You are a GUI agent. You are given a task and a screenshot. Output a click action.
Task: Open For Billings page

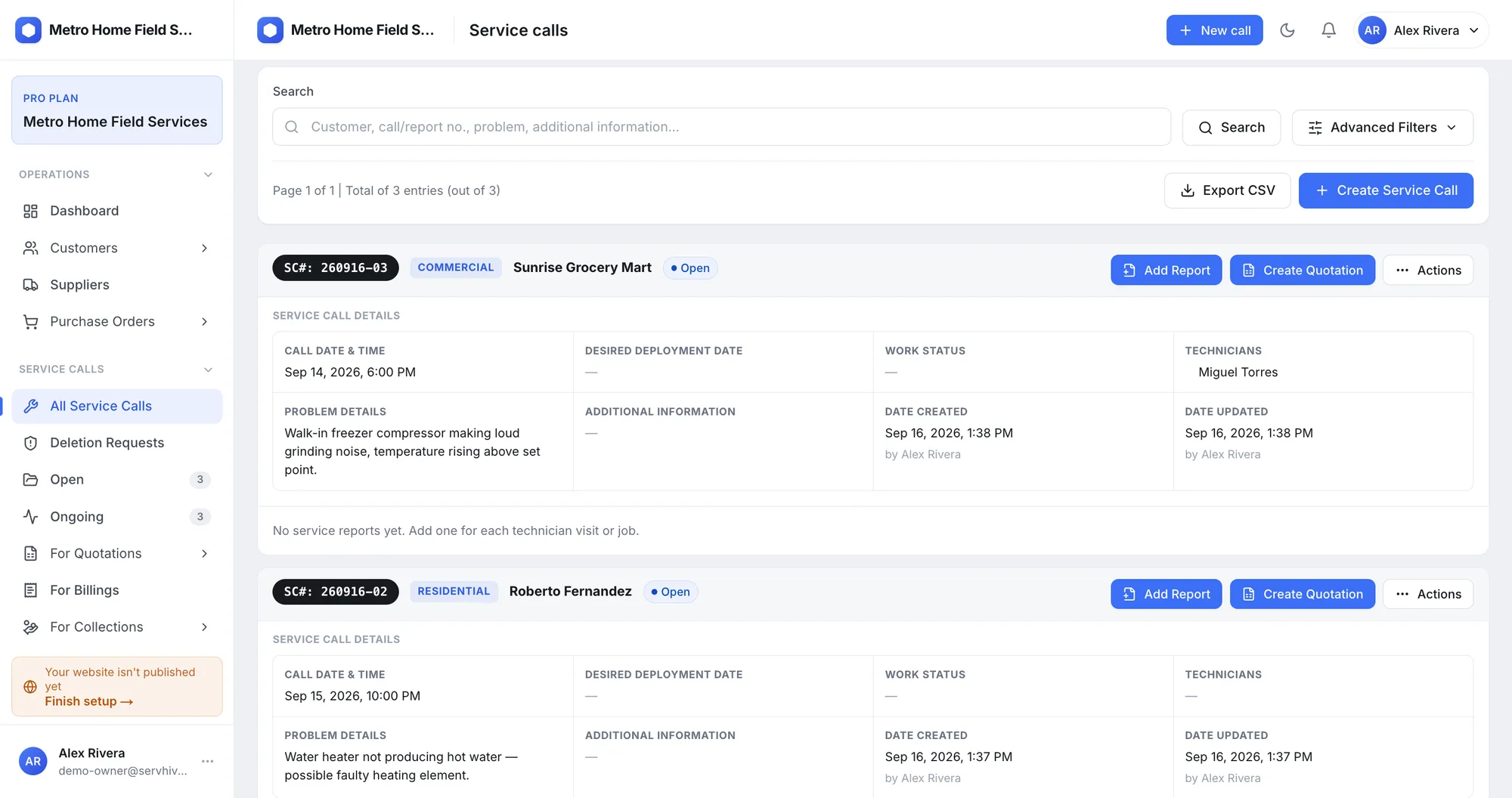(116, 590)
